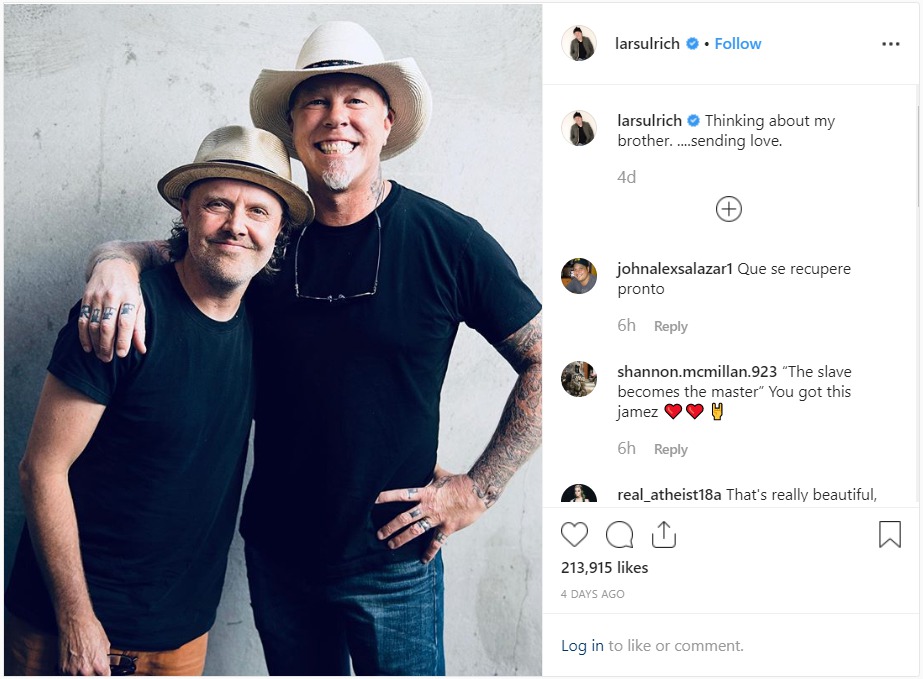The width and height of the screenshot is (923, 679).
Task: Click the post photo
Action: (x=273, y=340)
